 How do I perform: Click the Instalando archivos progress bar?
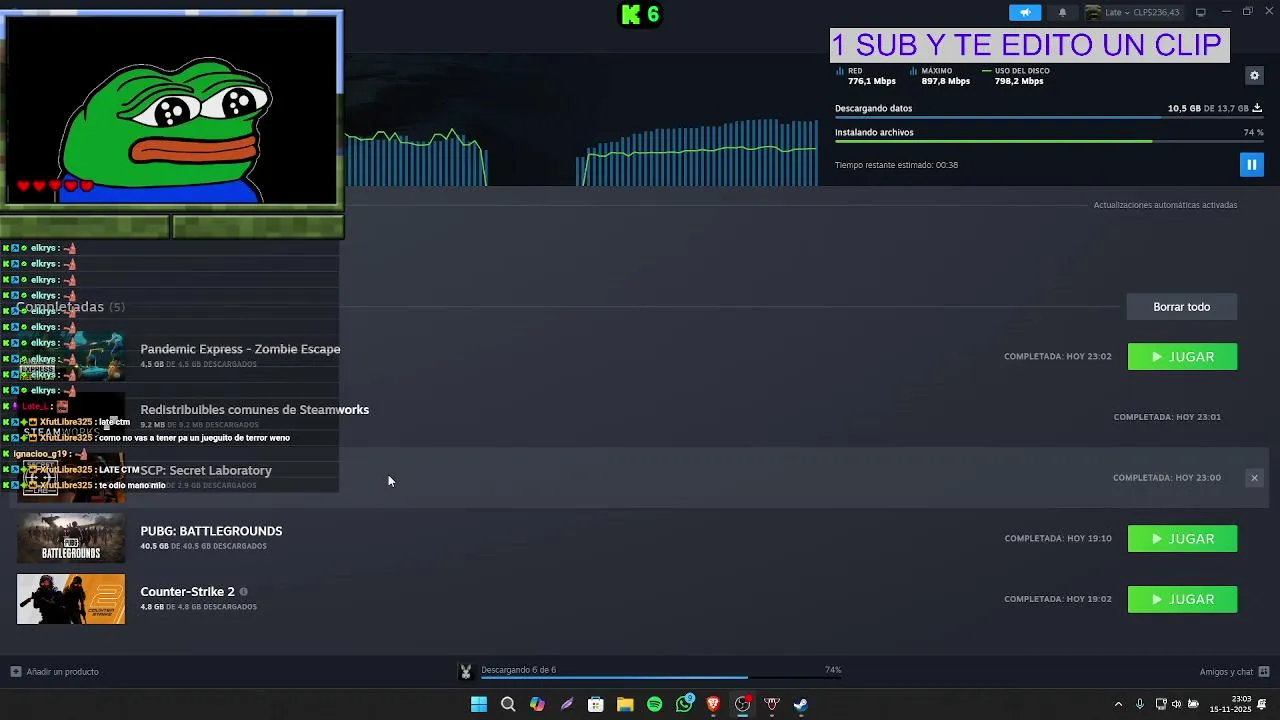click(x=1048, y=141)
